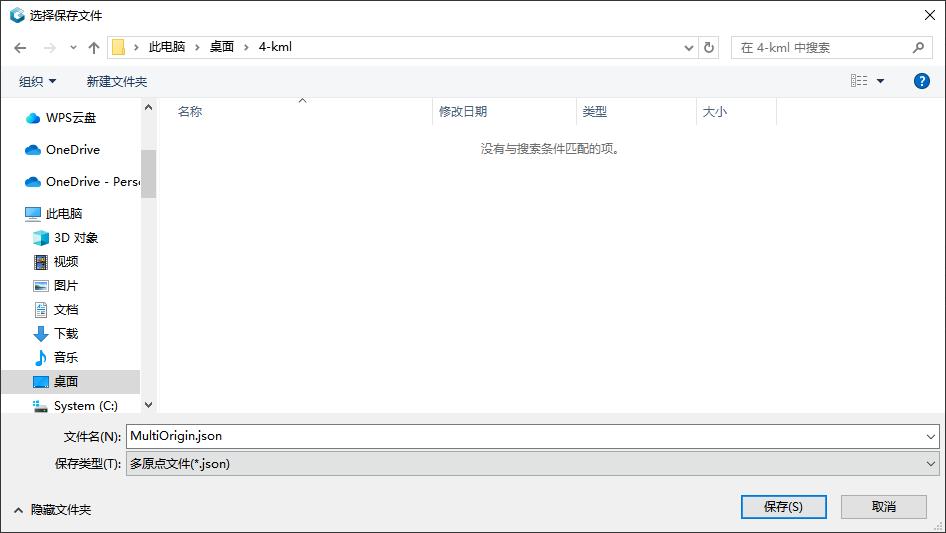Select WPS云盘 in navigation pane
The height and width of the screenshot is (533, 946).
(71, 118)
